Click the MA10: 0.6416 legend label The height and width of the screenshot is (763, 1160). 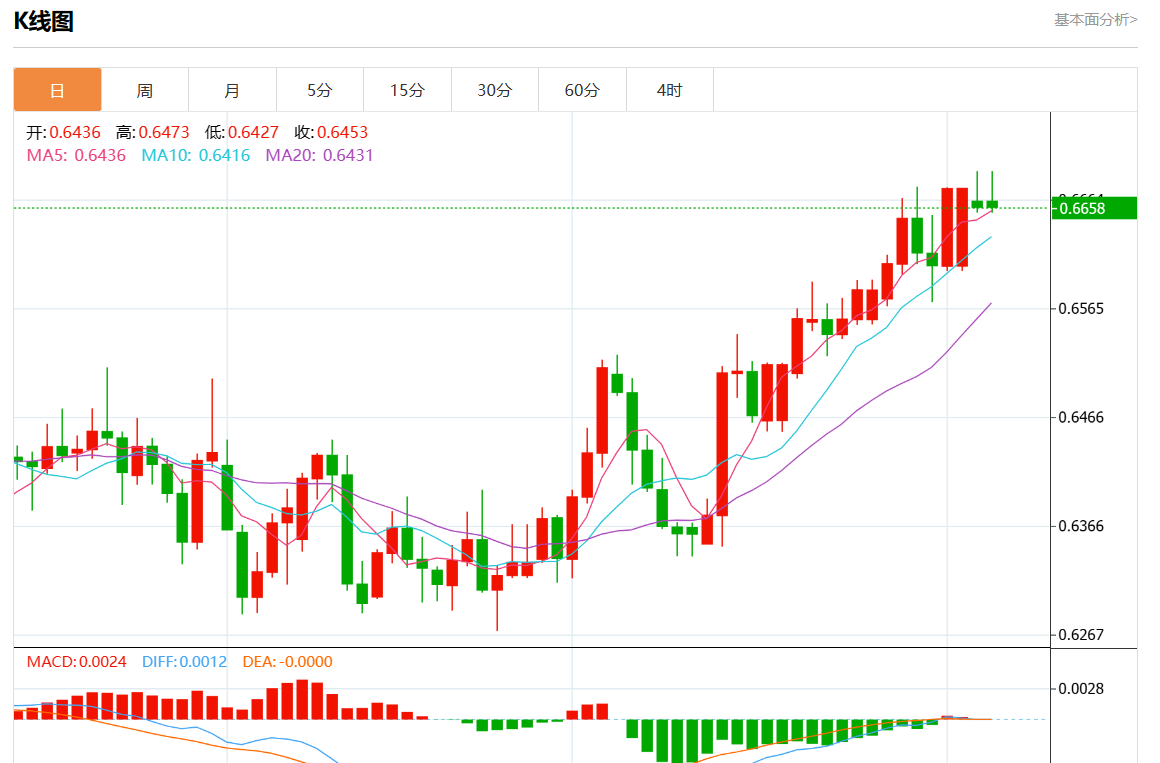(x=196, y=155)
